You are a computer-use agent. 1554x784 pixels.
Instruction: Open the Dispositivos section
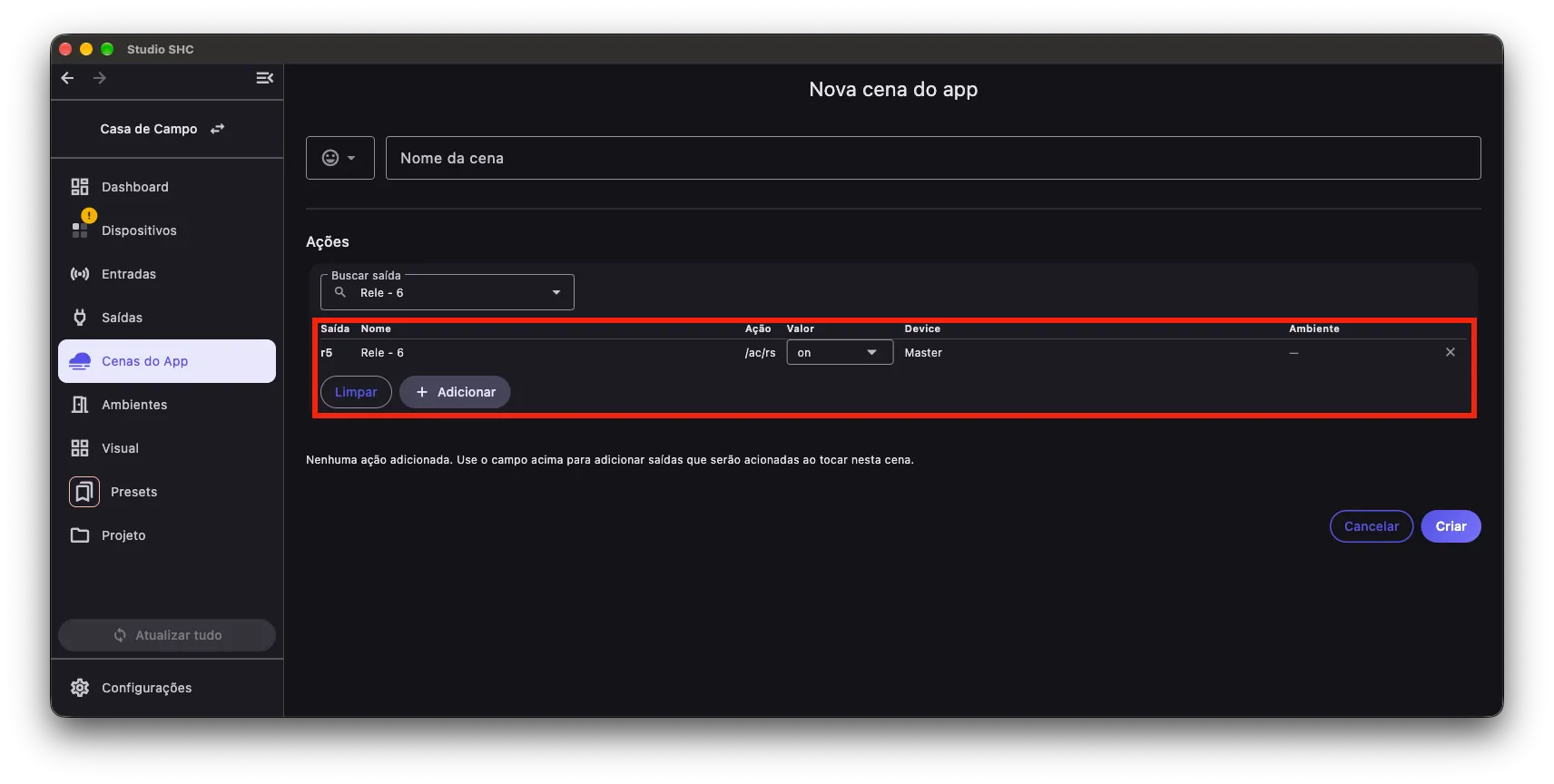pos(167,230)
